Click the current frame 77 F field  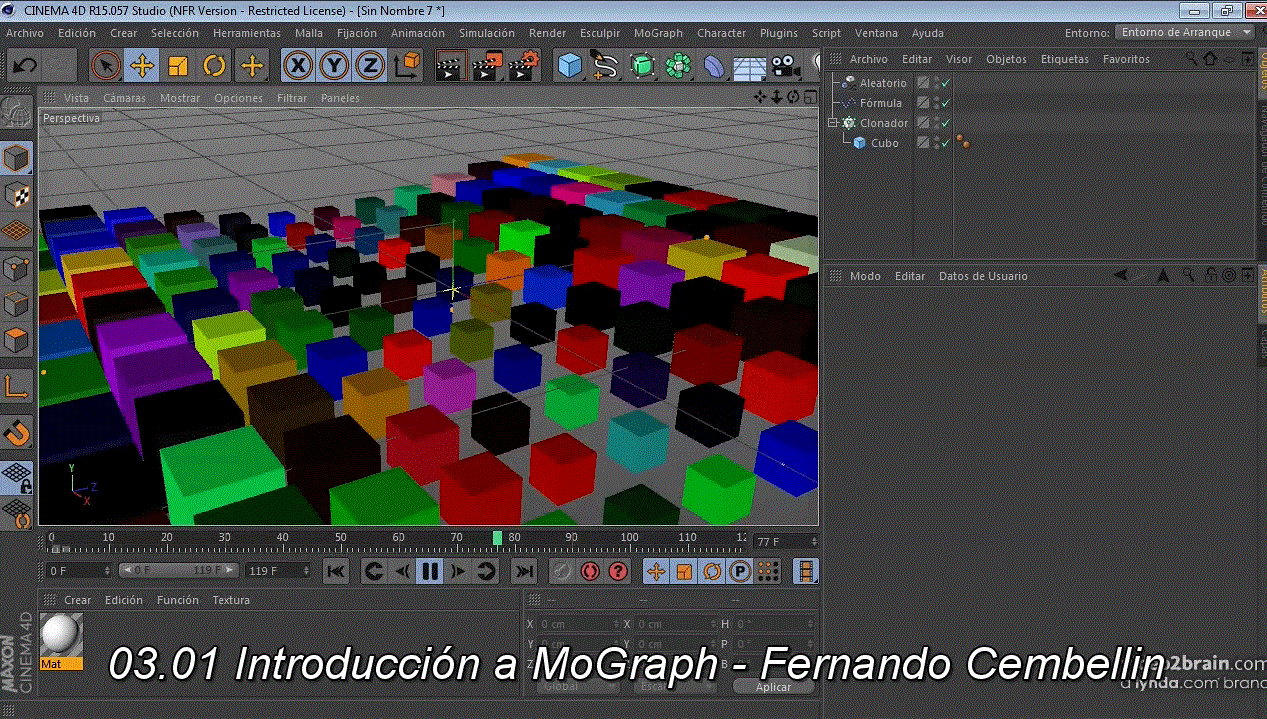pyautogui.click(x=785, y=541)
